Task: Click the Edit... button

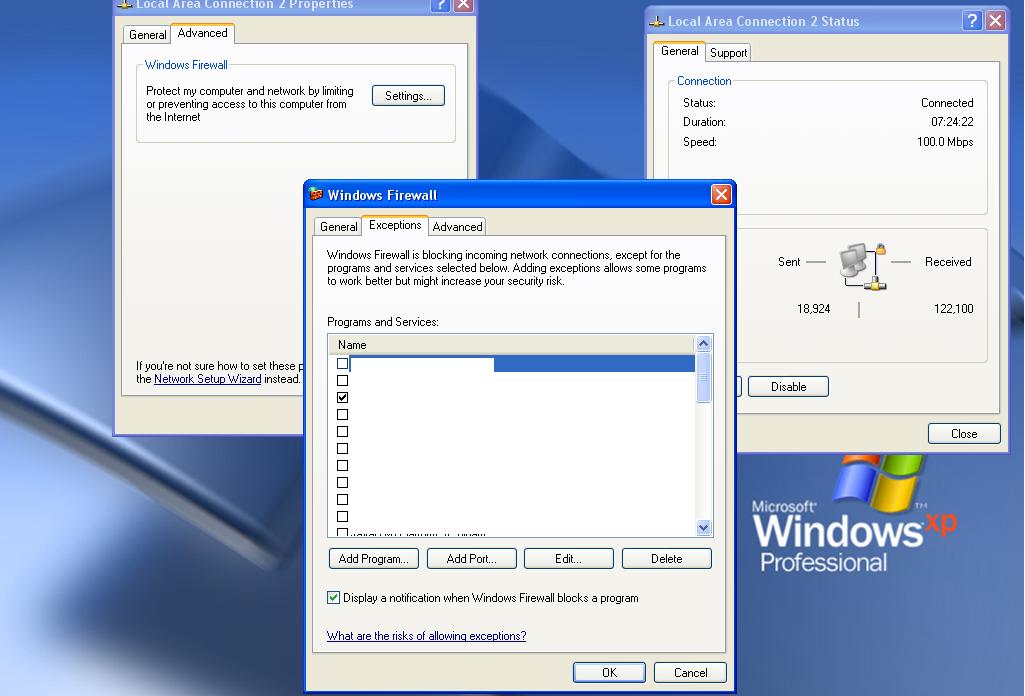Action: click(569, 559)
